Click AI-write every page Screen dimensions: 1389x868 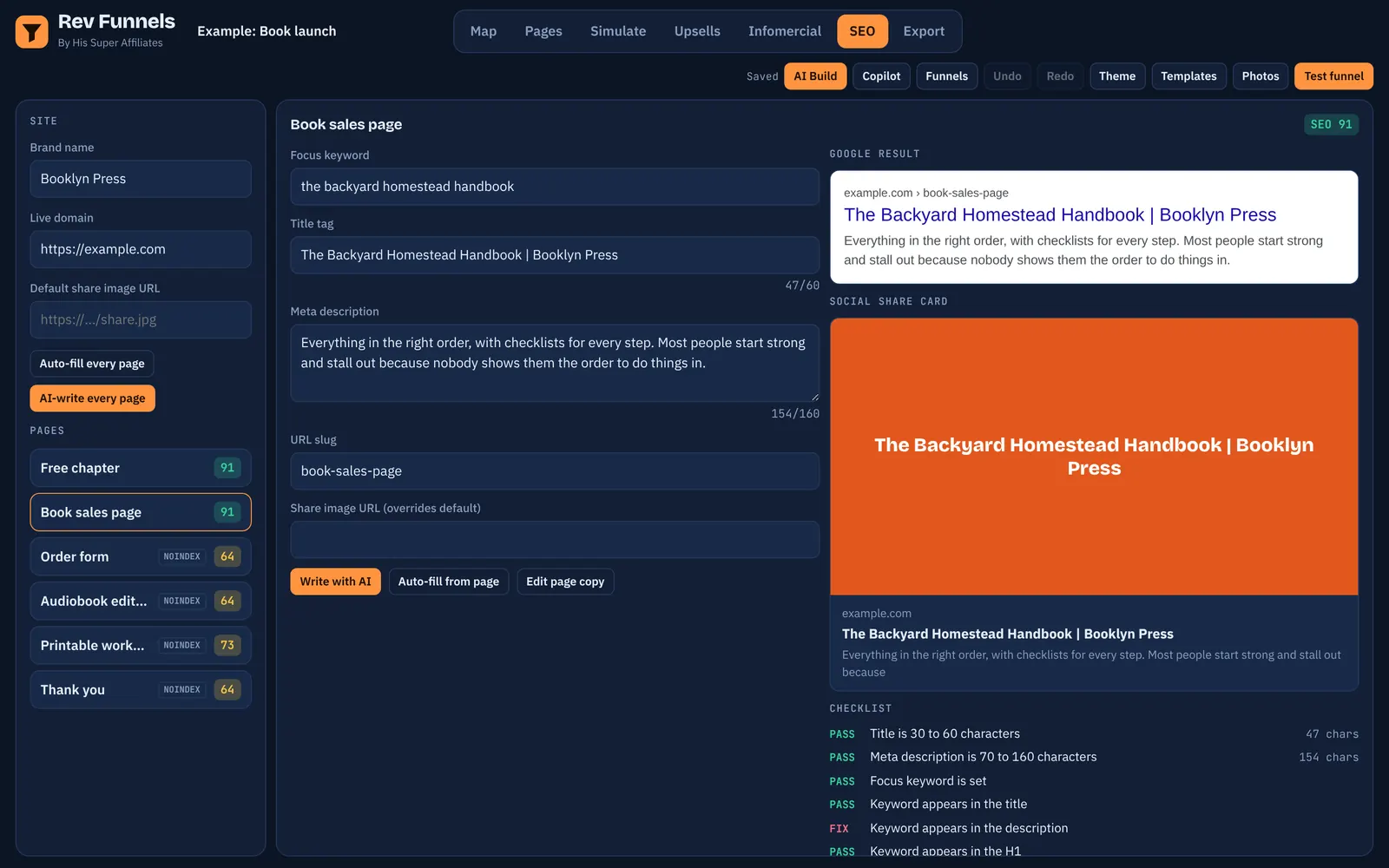click(92, 398)
